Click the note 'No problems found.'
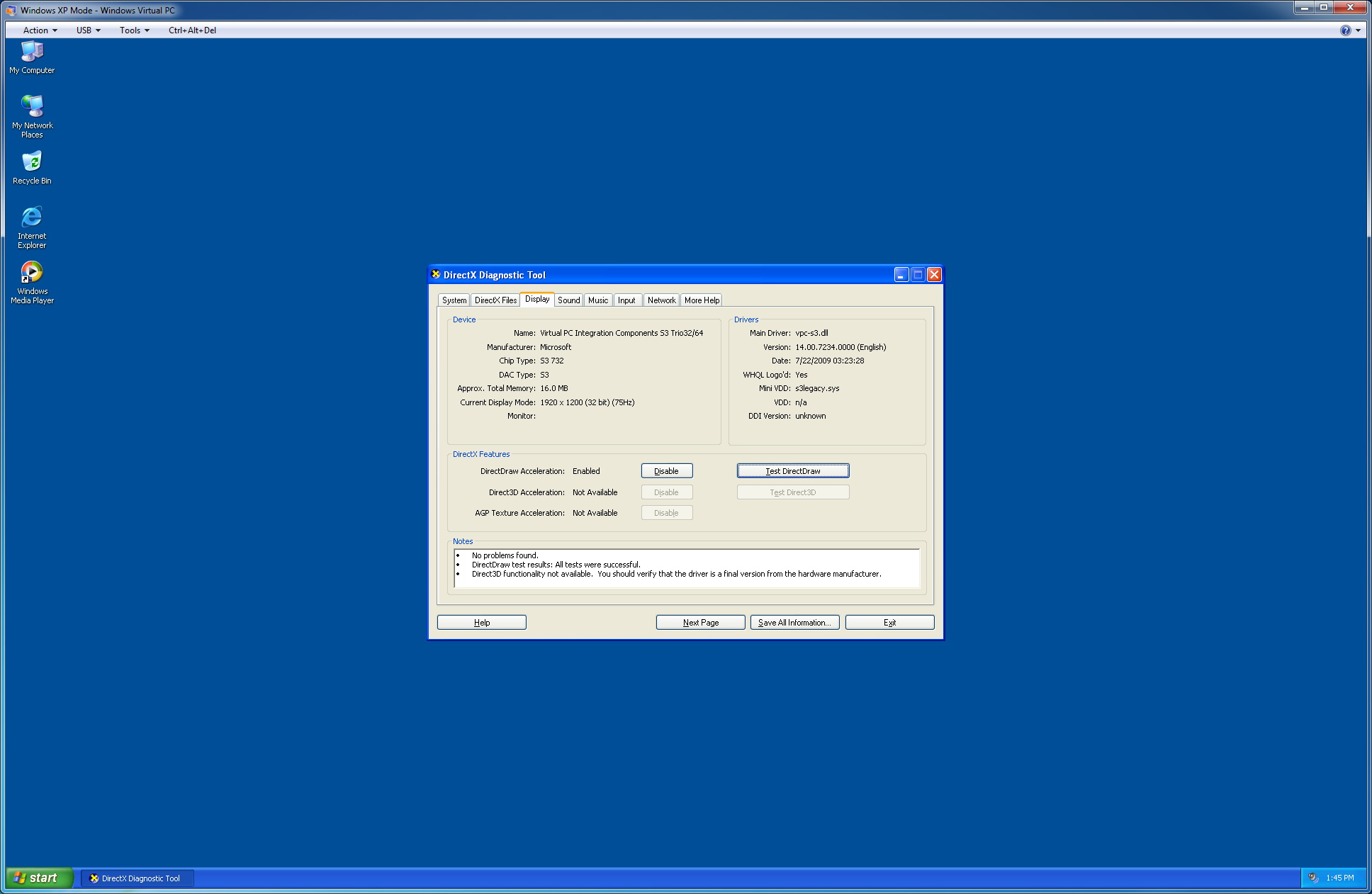The width and height of the screenshot is (1372, 894). 505,555
